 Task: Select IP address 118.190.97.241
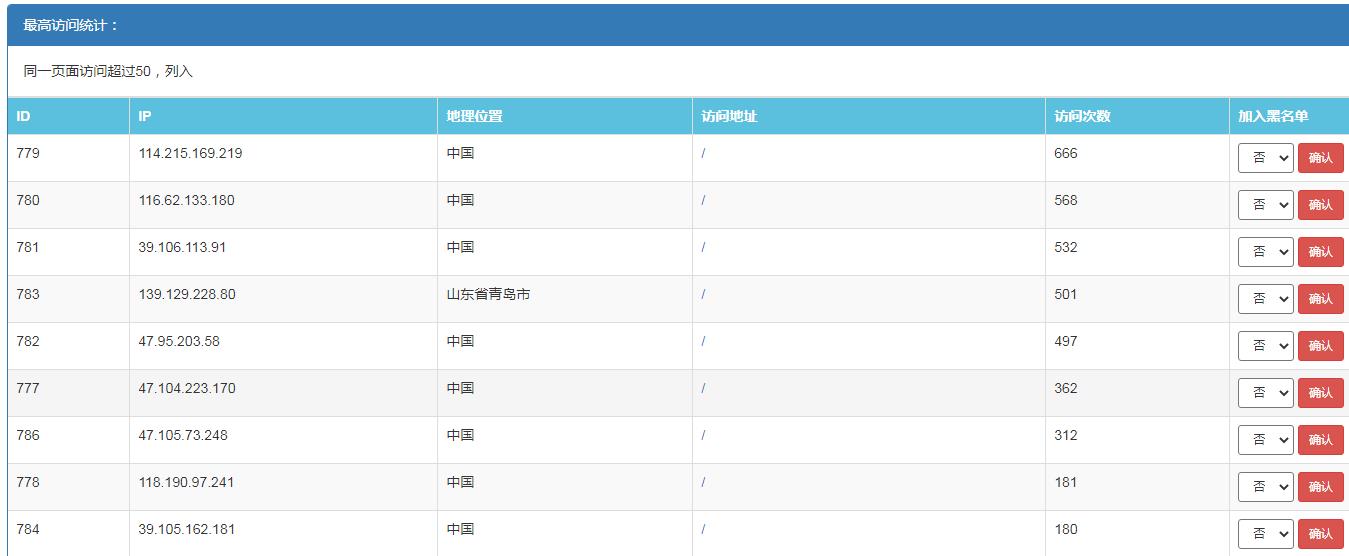(x=186, y=483)
